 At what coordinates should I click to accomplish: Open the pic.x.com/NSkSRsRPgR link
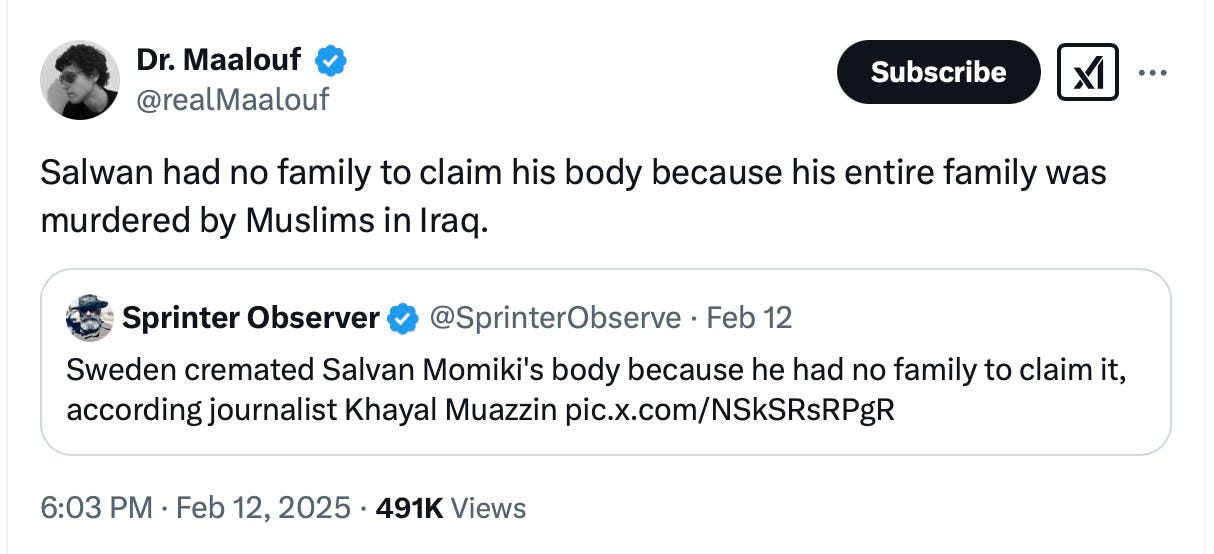(x=730, y=410)
